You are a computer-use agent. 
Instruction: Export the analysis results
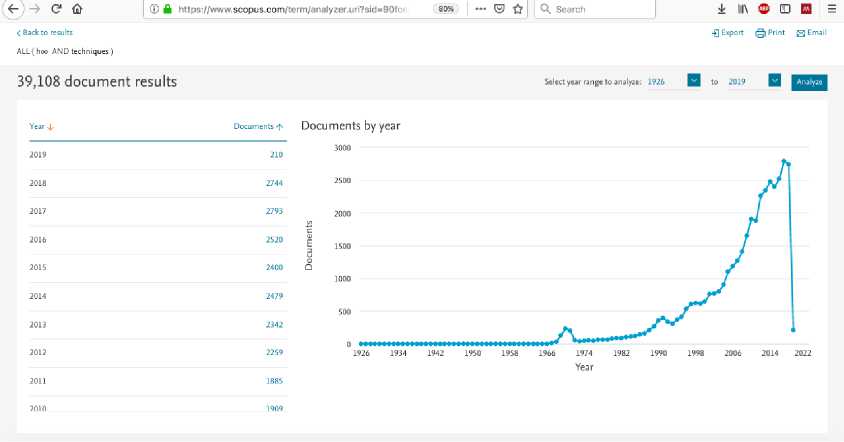click(x=728, y=33)
